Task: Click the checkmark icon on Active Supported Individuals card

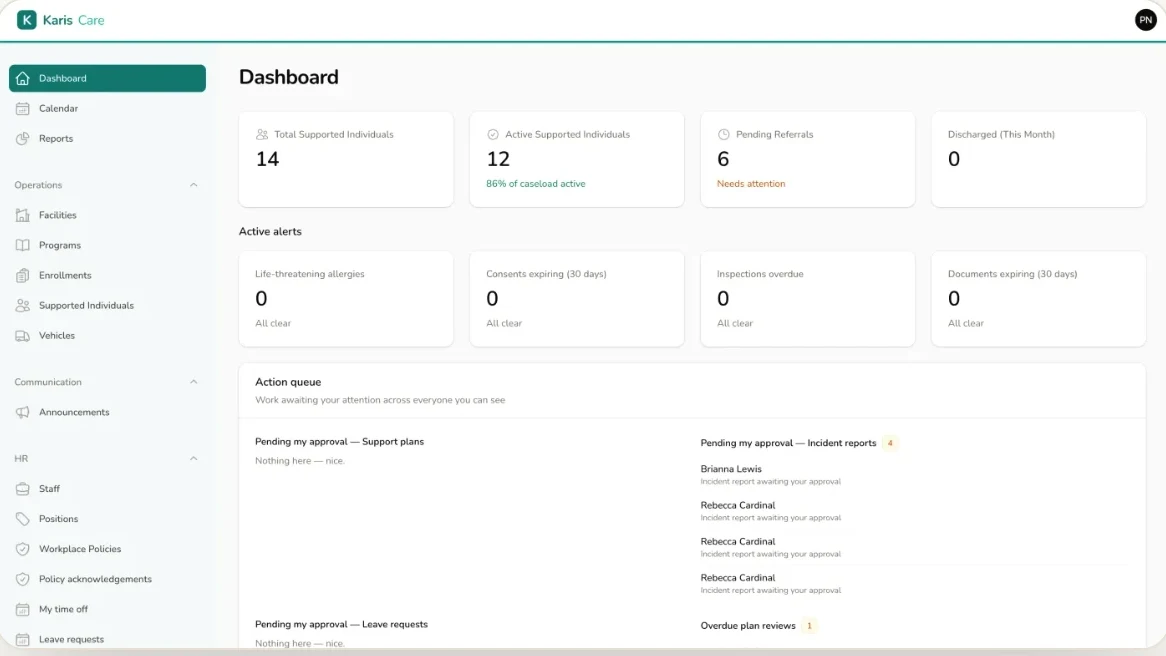Action: (x=492, y=135)
